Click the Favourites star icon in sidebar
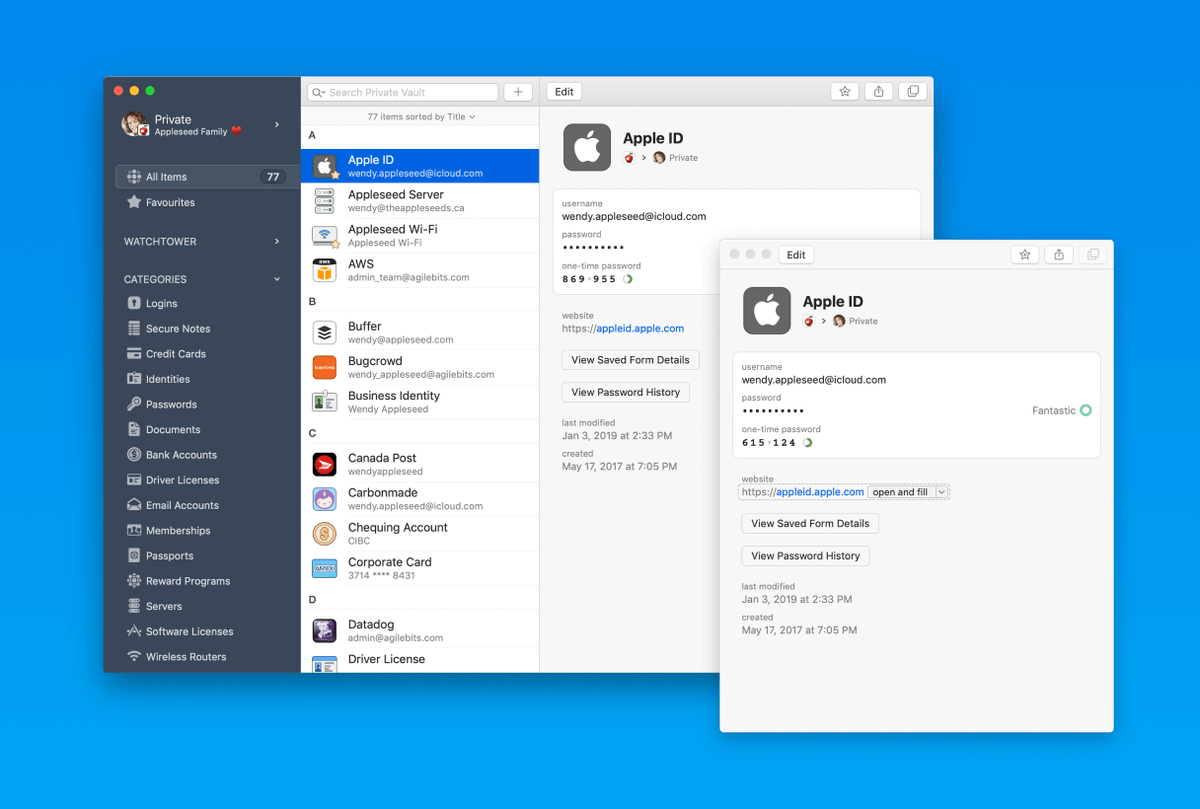 [x=134, y=202]
